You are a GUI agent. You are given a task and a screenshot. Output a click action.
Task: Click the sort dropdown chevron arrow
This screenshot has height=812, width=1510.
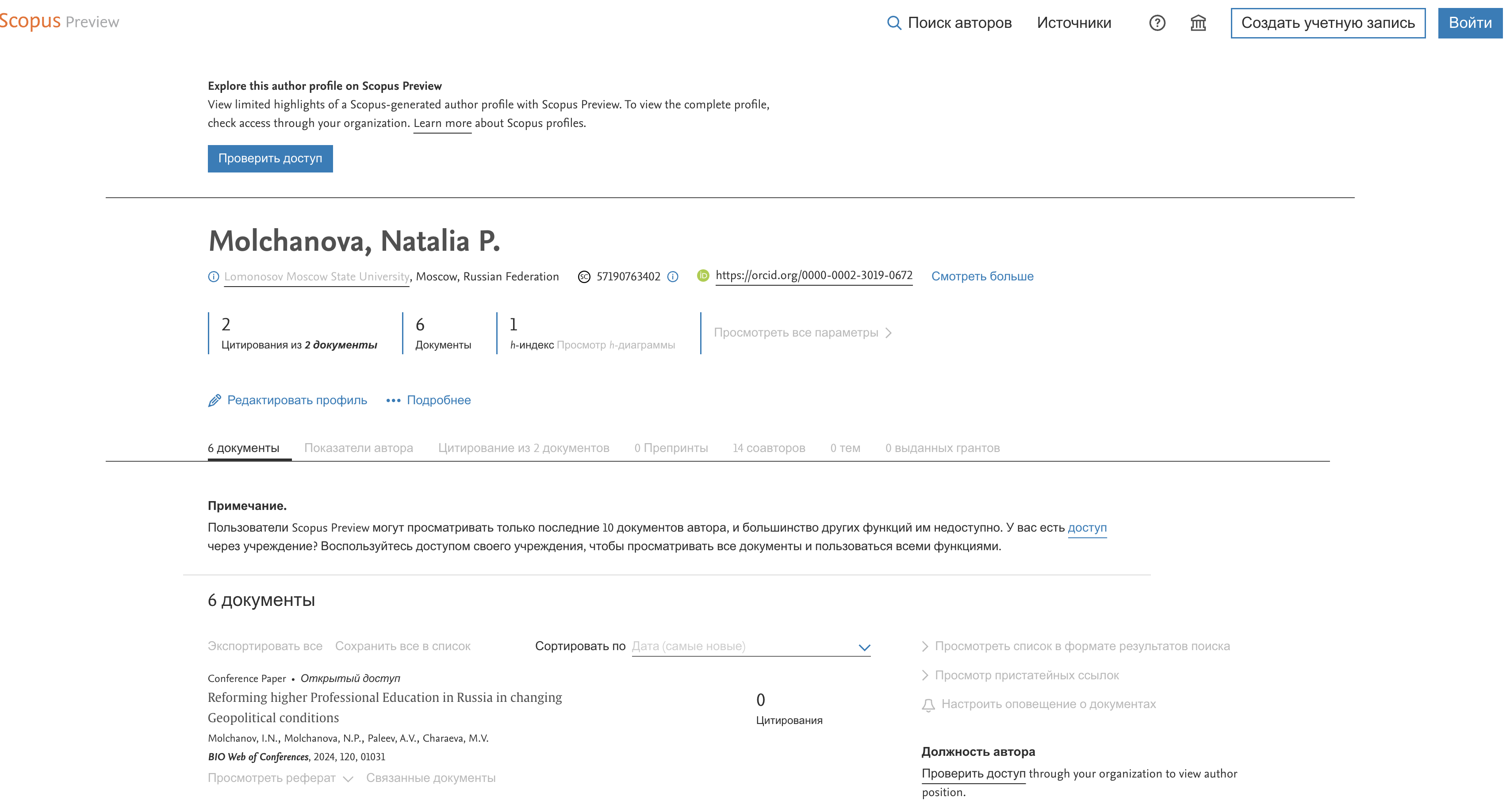coord(864,647)
